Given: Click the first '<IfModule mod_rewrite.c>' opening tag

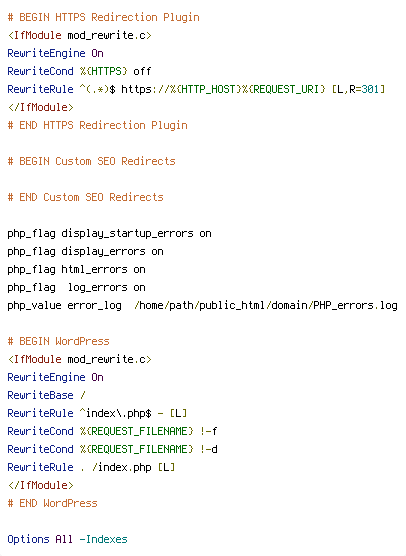Looking at the screenshot, I should 79,35.
